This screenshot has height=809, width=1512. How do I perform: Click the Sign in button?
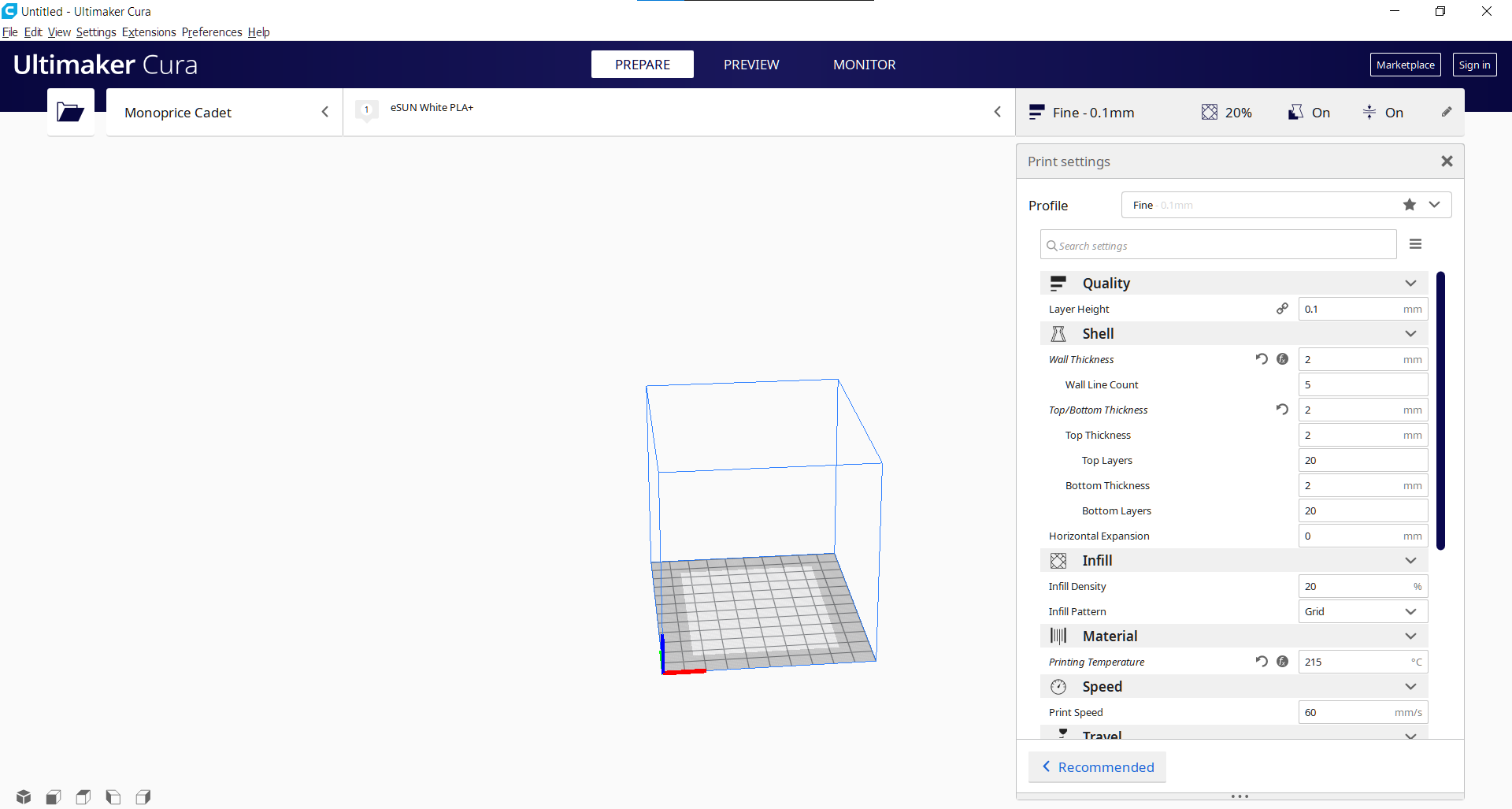pos(1474,65)
